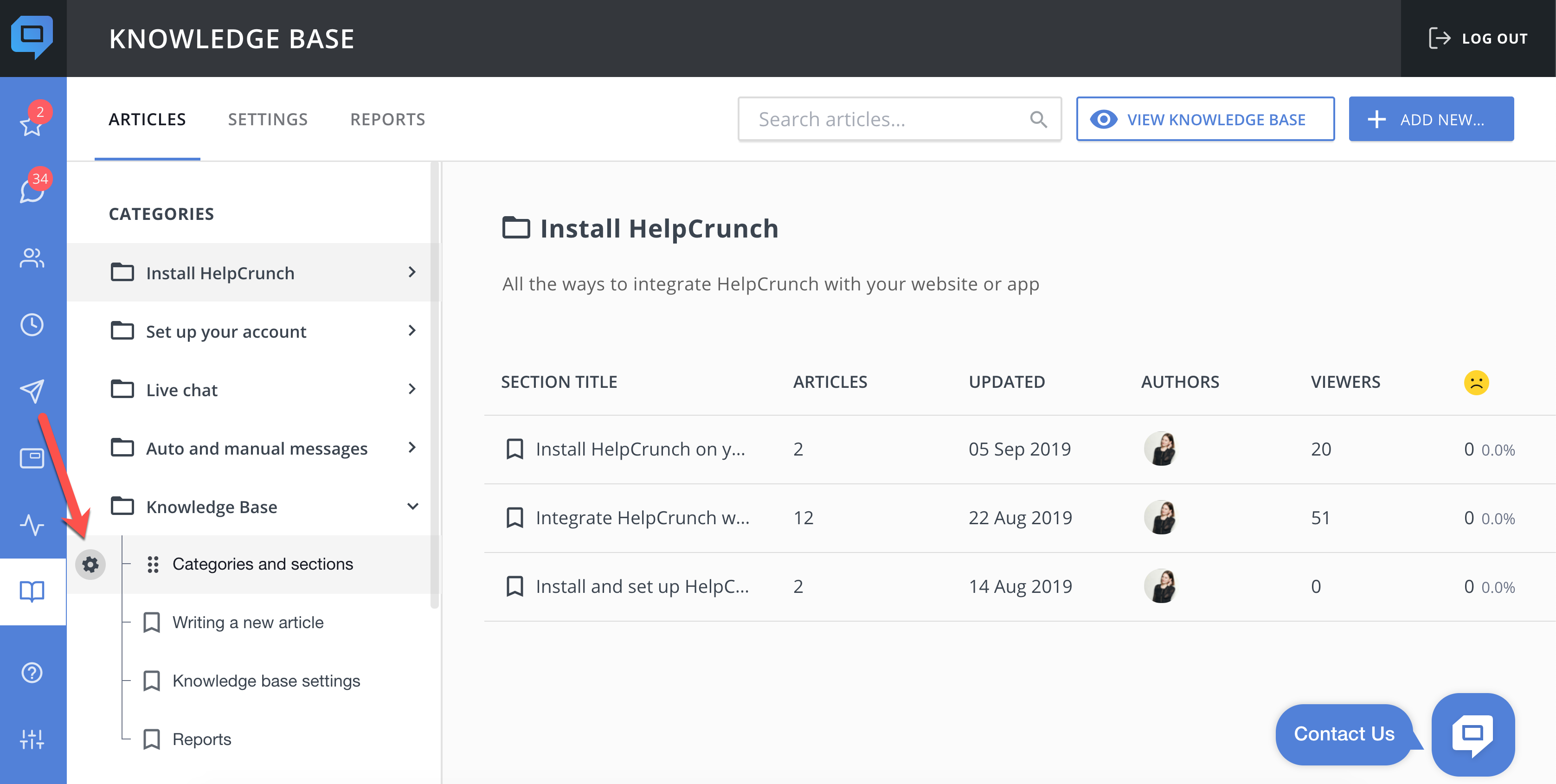The height and width of the screenshot is (784, 1556).
Task: Click the bookmark icon beside Reports article
Action: pyautogui.click(x=152, y=739)
